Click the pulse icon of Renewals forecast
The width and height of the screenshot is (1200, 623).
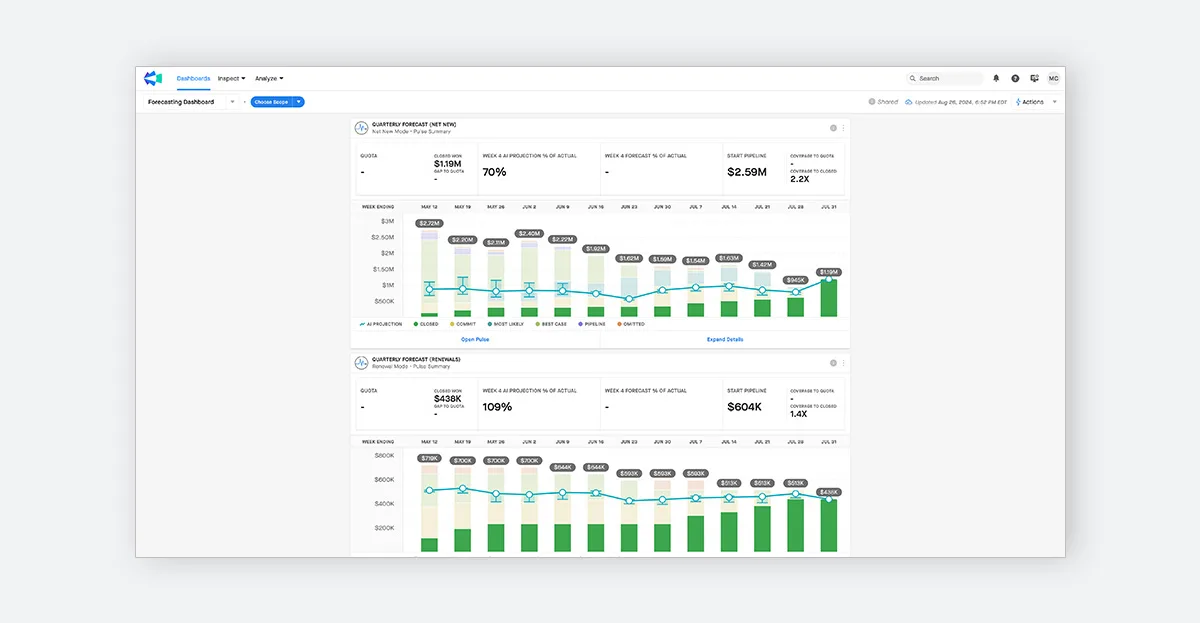click(361, 363)
